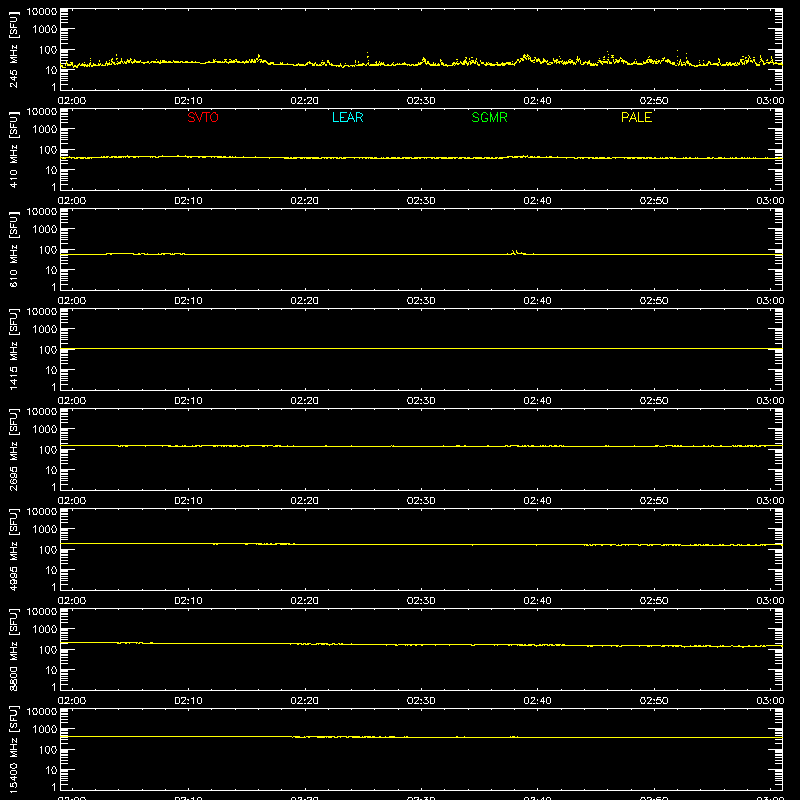Viewport: 800px width, 800px height.
Task: Click the flux peak near 02:39 on the 245 MHz trace
Action: pos(527,57)
